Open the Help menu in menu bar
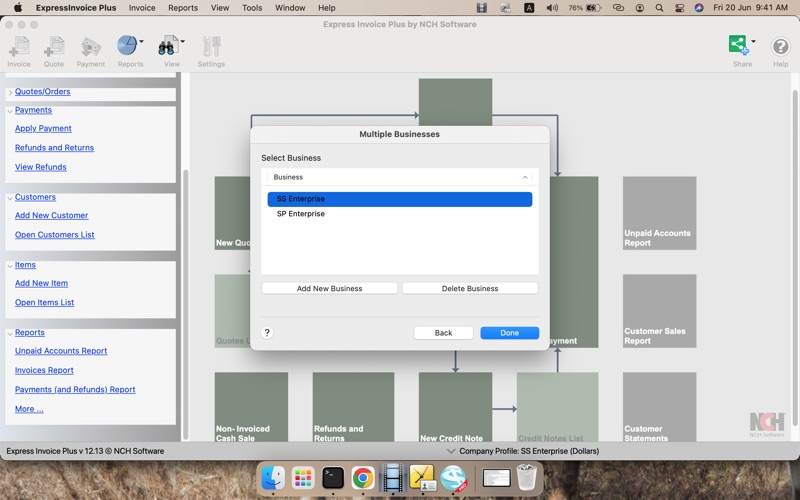Viewport: 800px width, 500px height. coord(327,8)
